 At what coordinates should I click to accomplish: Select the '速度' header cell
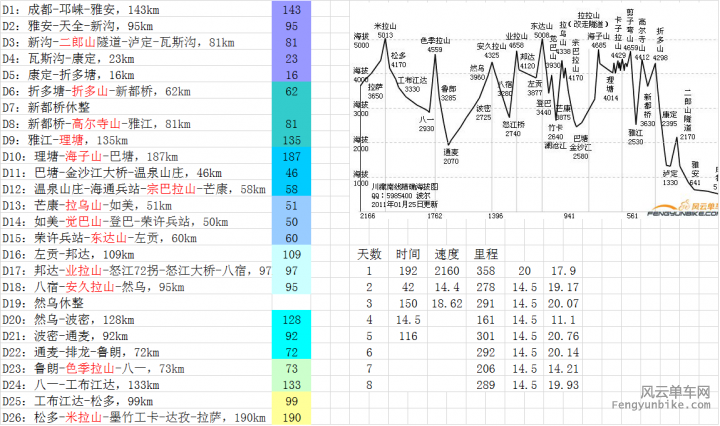447,253
